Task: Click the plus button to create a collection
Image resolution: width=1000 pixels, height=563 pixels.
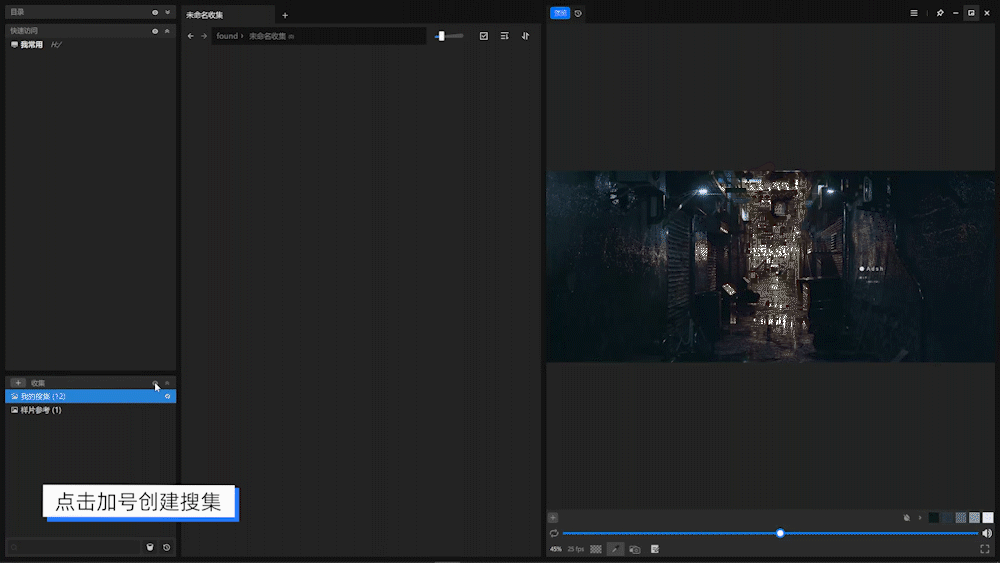Action: [x=18, y=383]
